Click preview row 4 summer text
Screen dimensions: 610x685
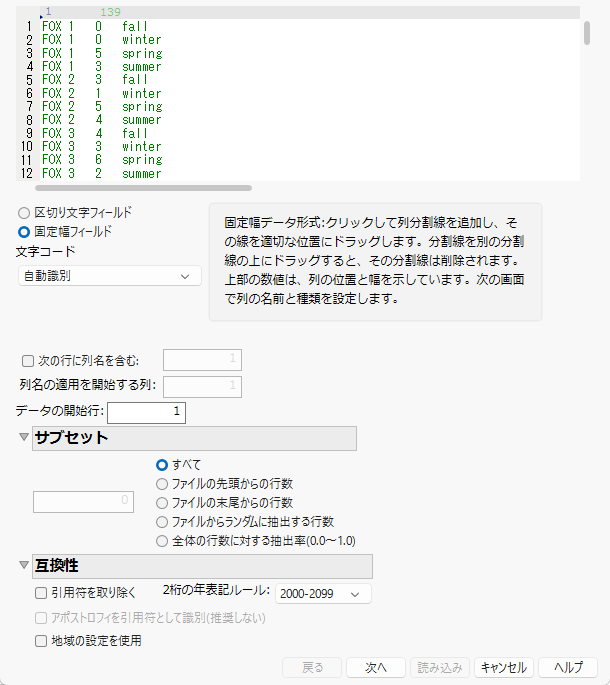[x=142, y=67]
